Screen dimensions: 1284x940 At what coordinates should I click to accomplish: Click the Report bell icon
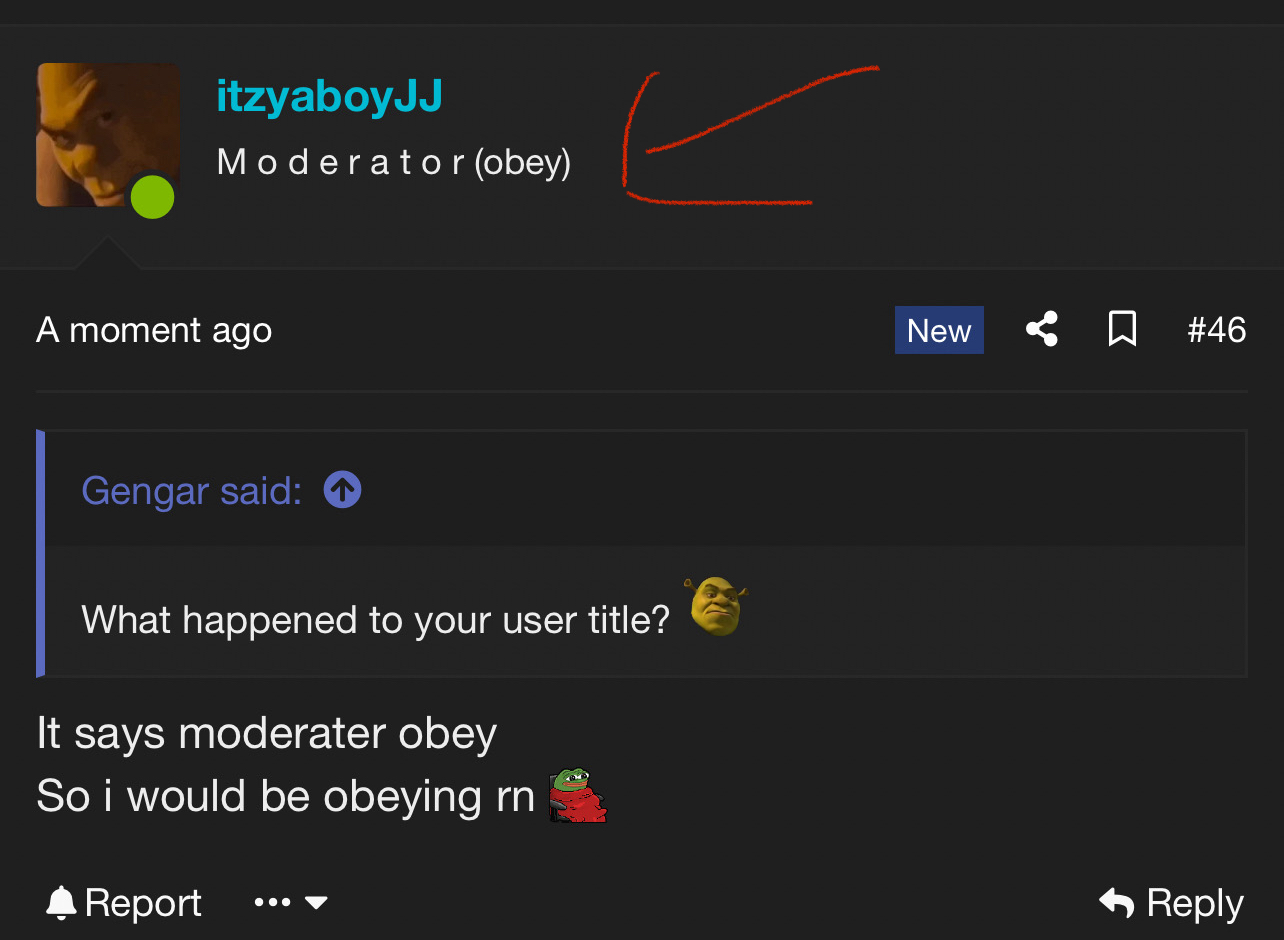[61, 903]
